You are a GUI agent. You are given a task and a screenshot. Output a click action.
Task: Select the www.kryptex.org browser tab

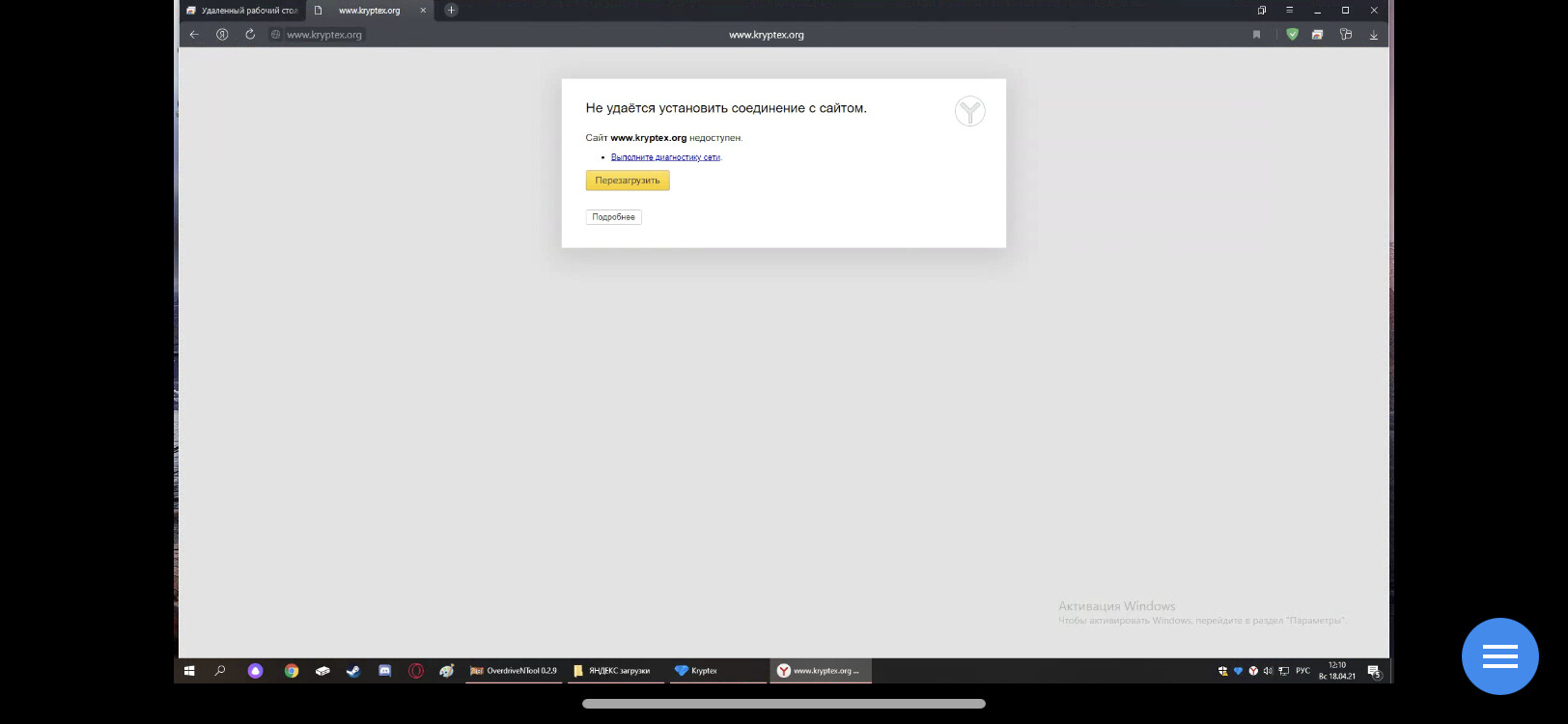pos(369,11)
